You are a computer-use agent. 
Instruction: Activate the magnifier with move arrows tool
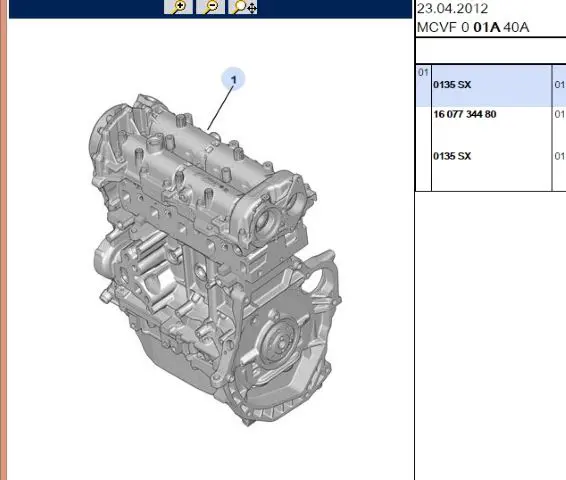click(243, 7)
